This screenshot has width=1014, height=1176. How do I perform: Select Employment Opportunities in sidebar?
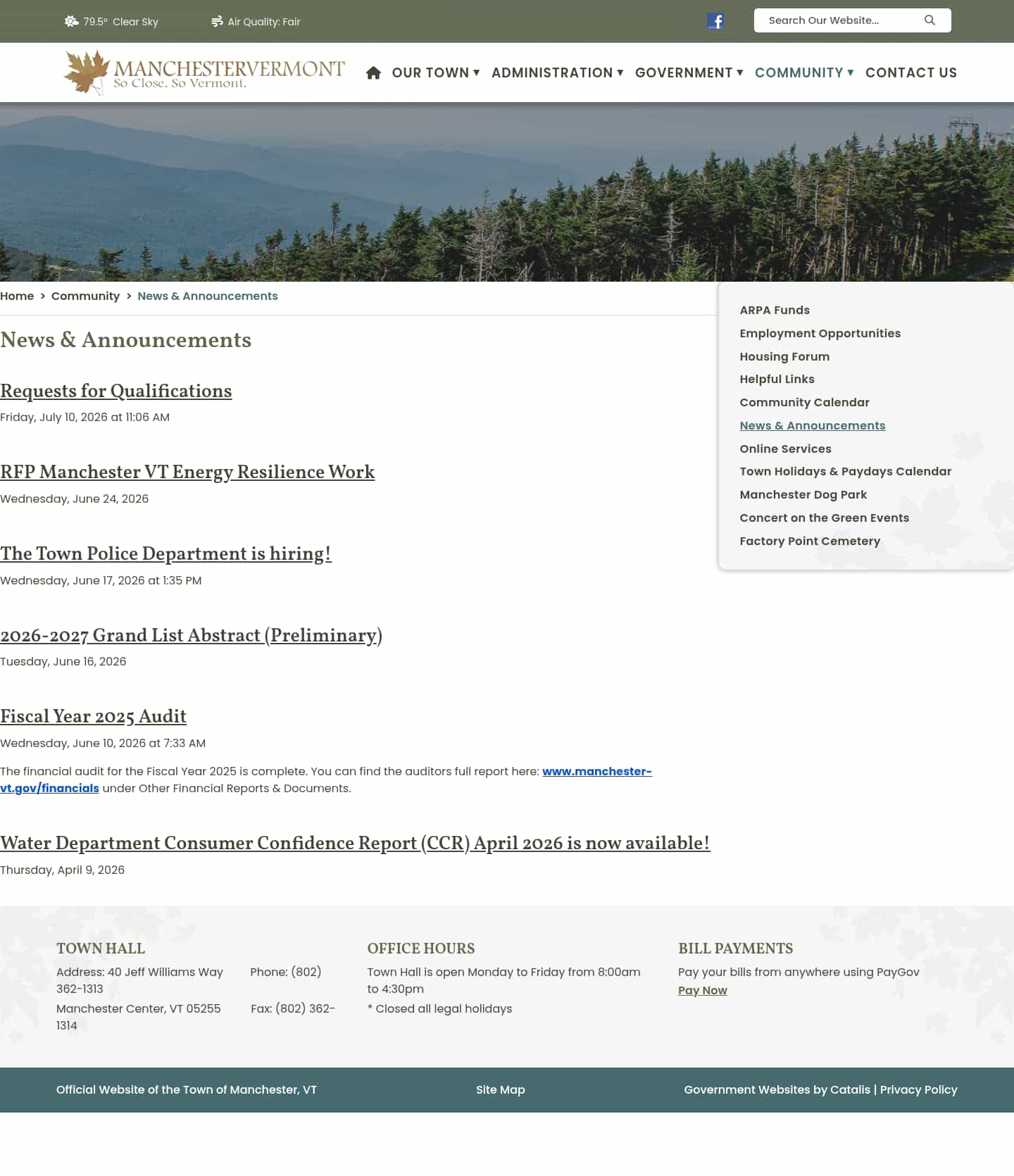point(820,333)
